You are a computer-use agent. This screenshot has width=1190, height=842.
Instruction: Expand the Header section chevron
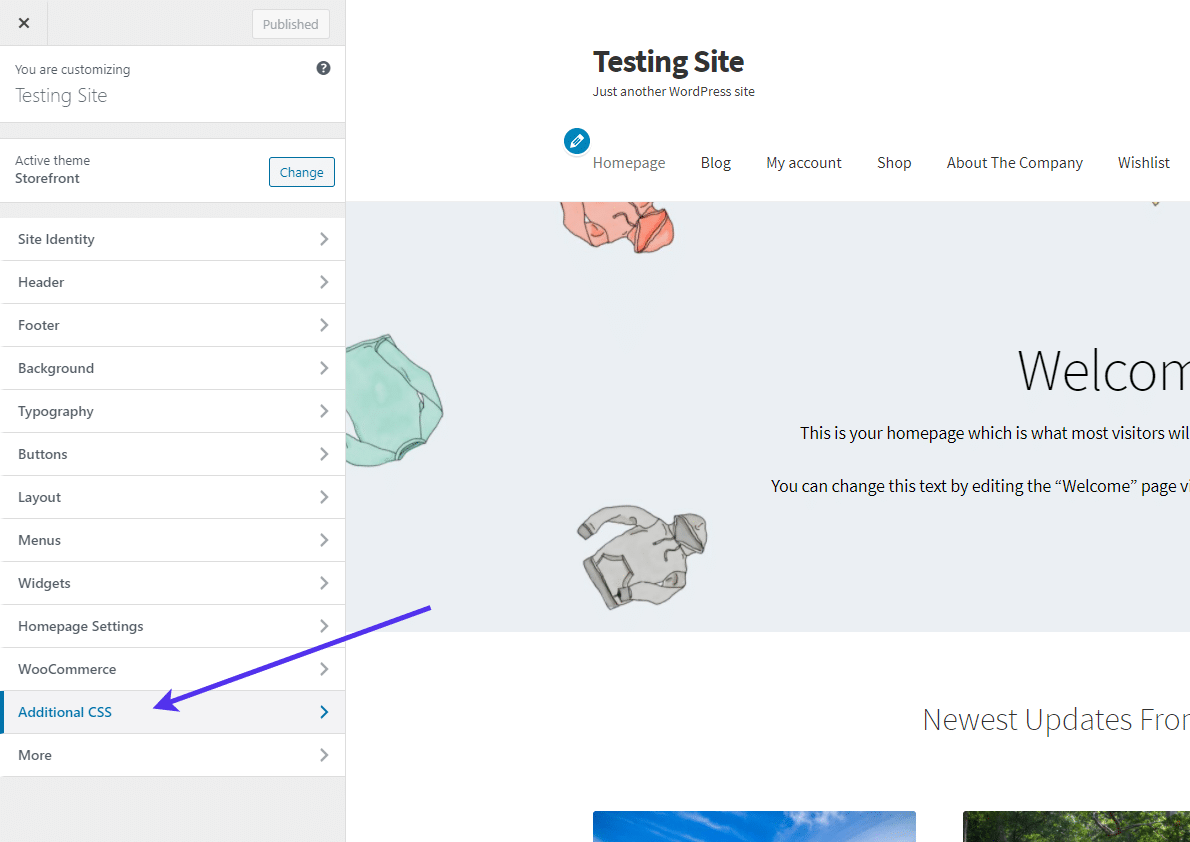323,282
